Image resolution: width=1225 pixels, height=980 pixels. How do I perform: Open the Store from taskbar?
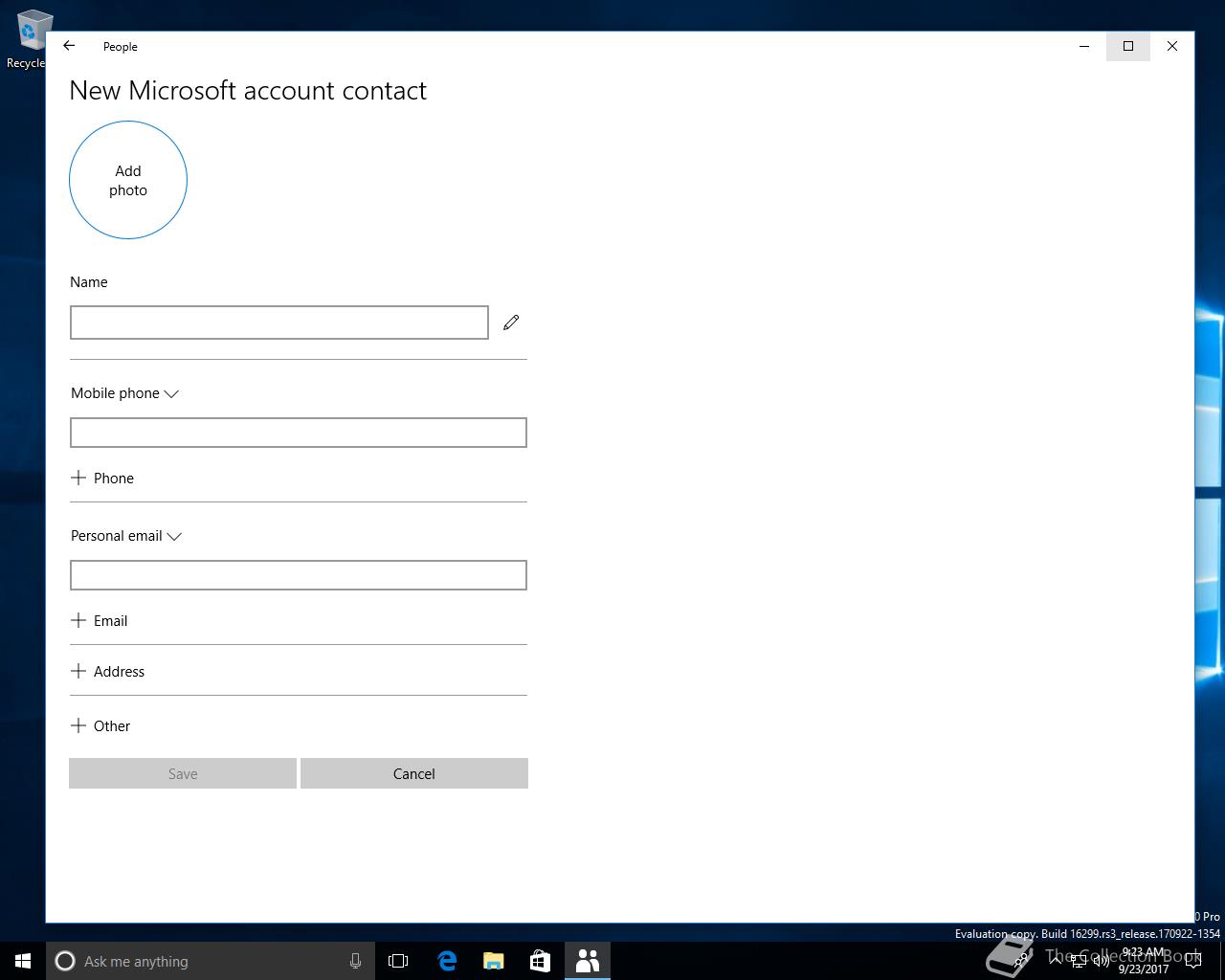pos(540,961)
